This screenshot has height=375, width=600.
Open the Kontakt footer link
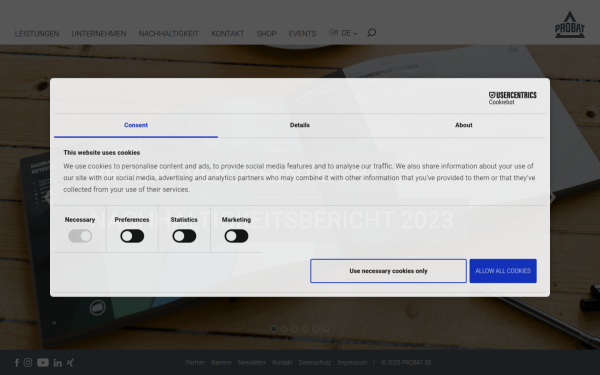click(282, 363)
